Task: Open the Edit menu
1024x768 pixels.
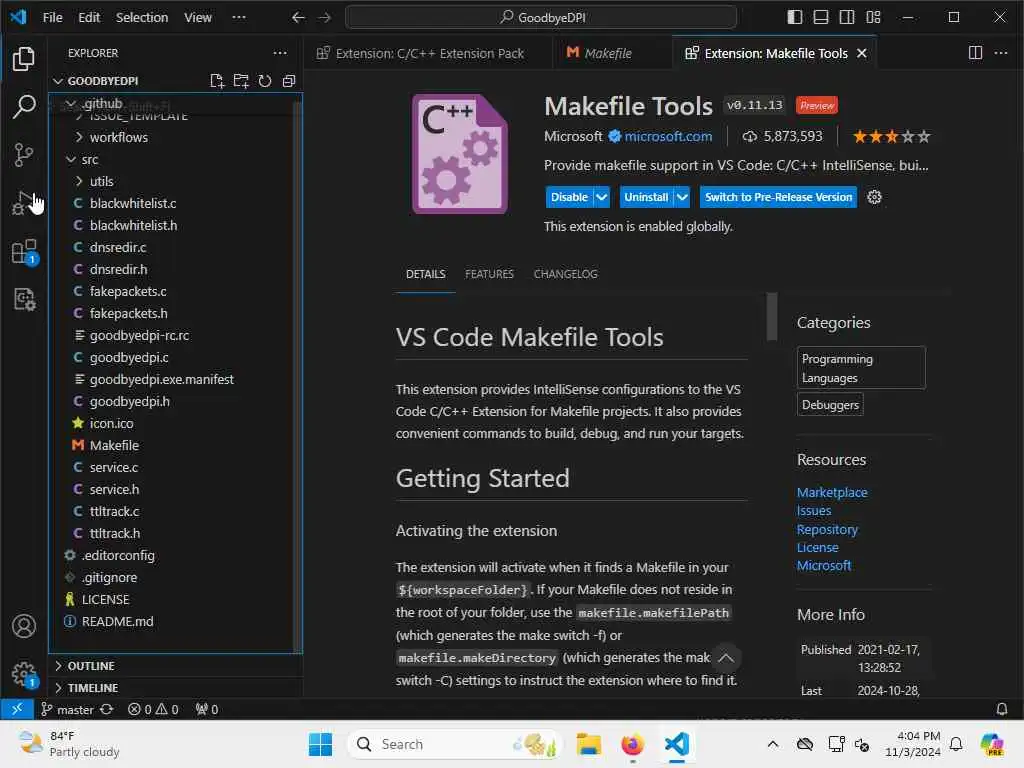Action: (x=89, y=18)
